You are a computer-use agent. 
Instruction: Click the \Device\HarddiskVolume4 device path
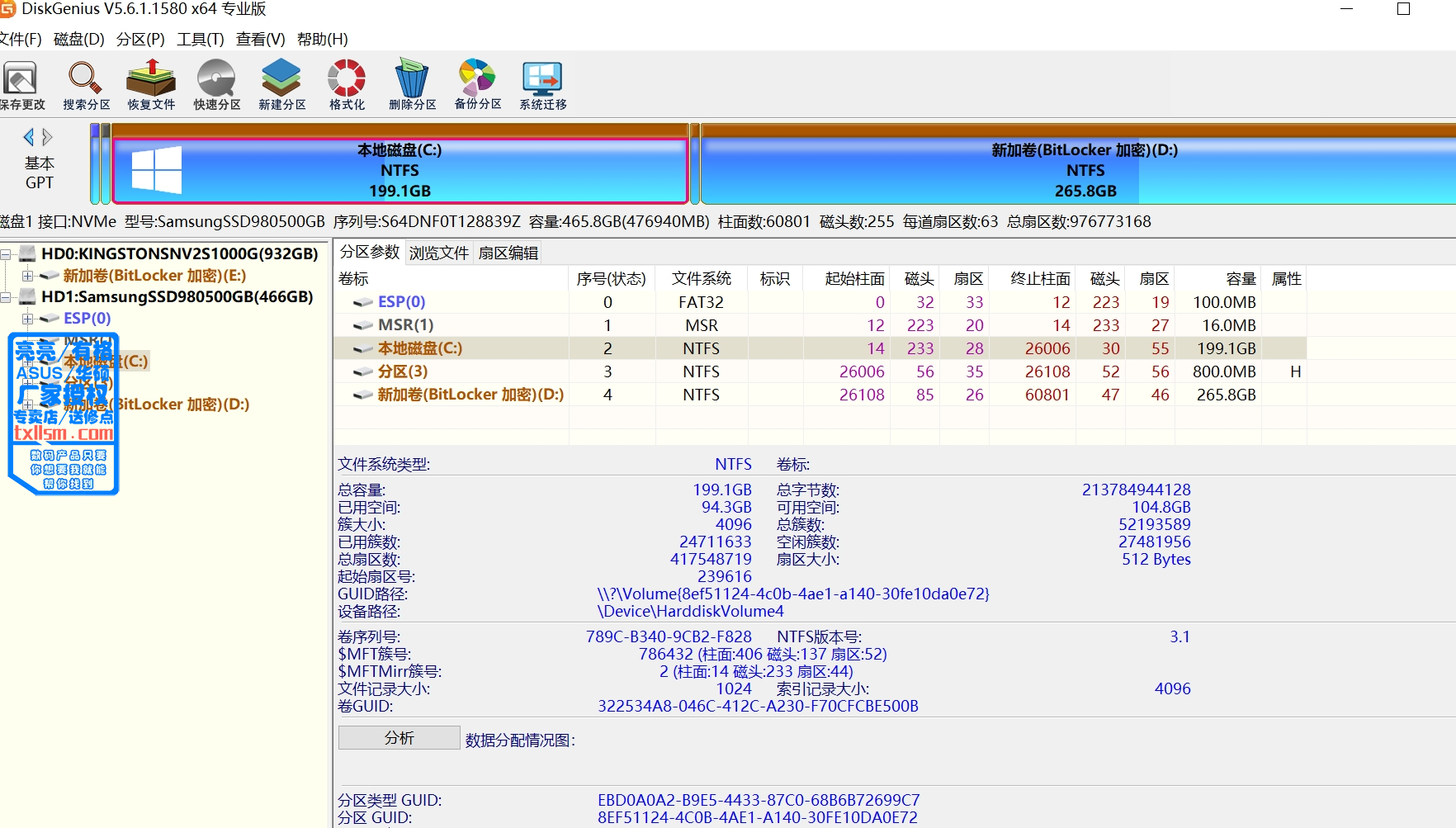tap(690, 612)
